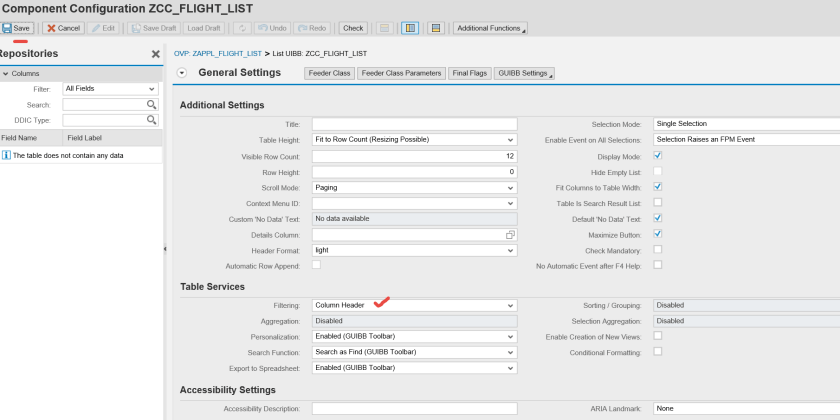
Task: Toggle Fit Columns to Table Width
Action: pyautogui.click(x=657, y=186)
